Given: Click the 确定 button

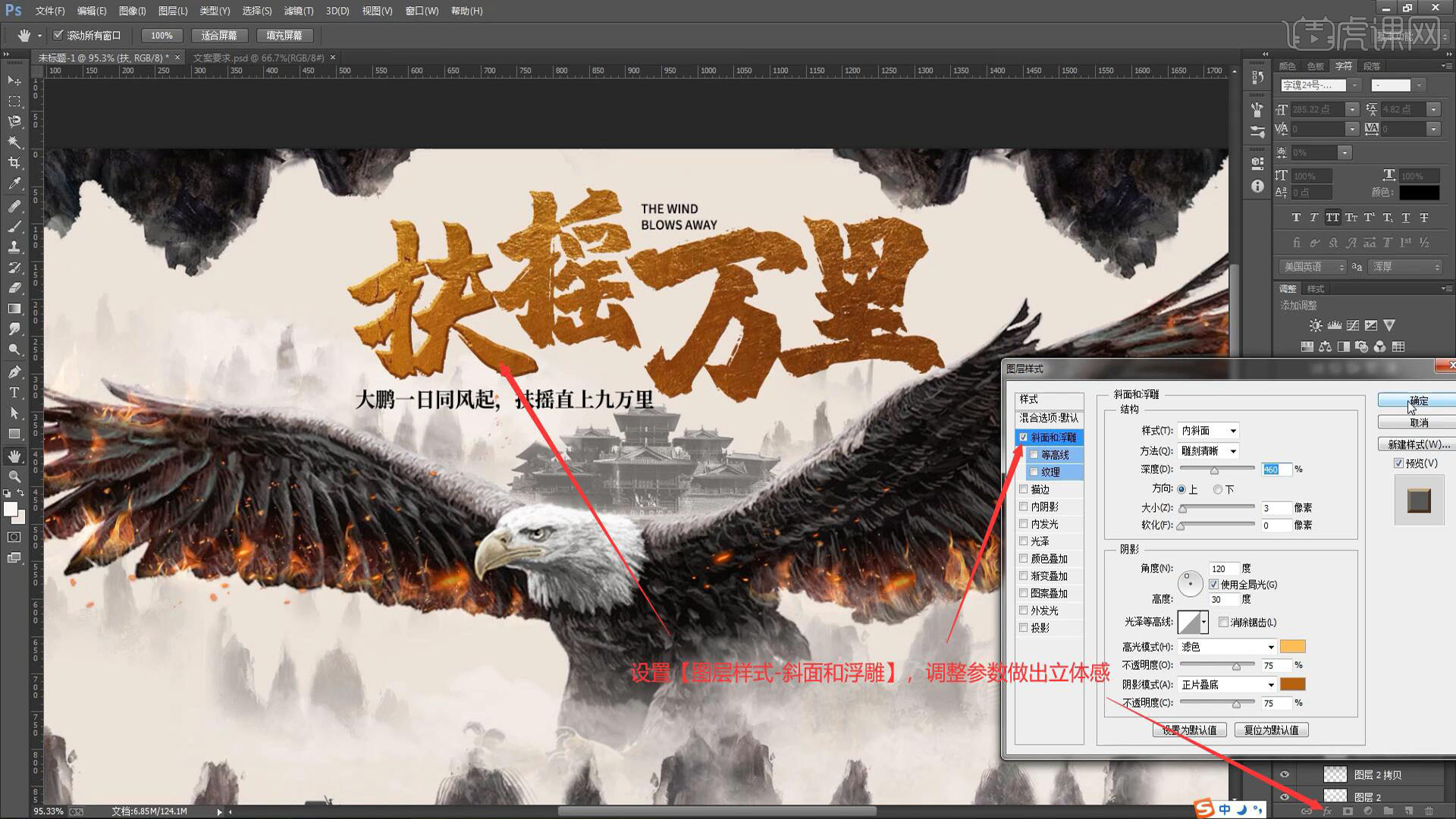Looking at the screenshot, I should (x=1417, y=400).
